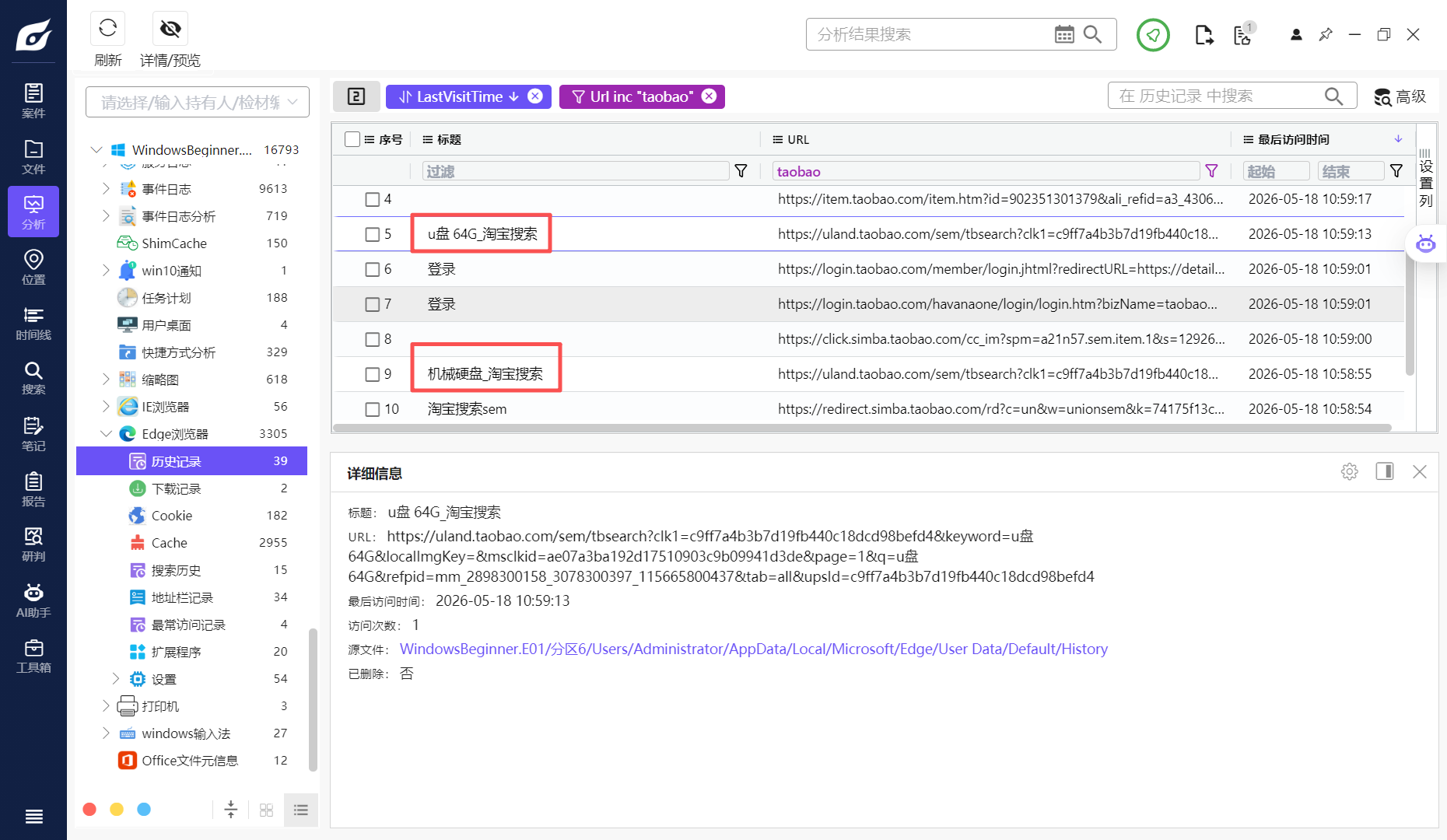Open 研判 sidebar icon
Image resolution: width=1447 pixels, height=840 pixels.
tap(33, 544)
